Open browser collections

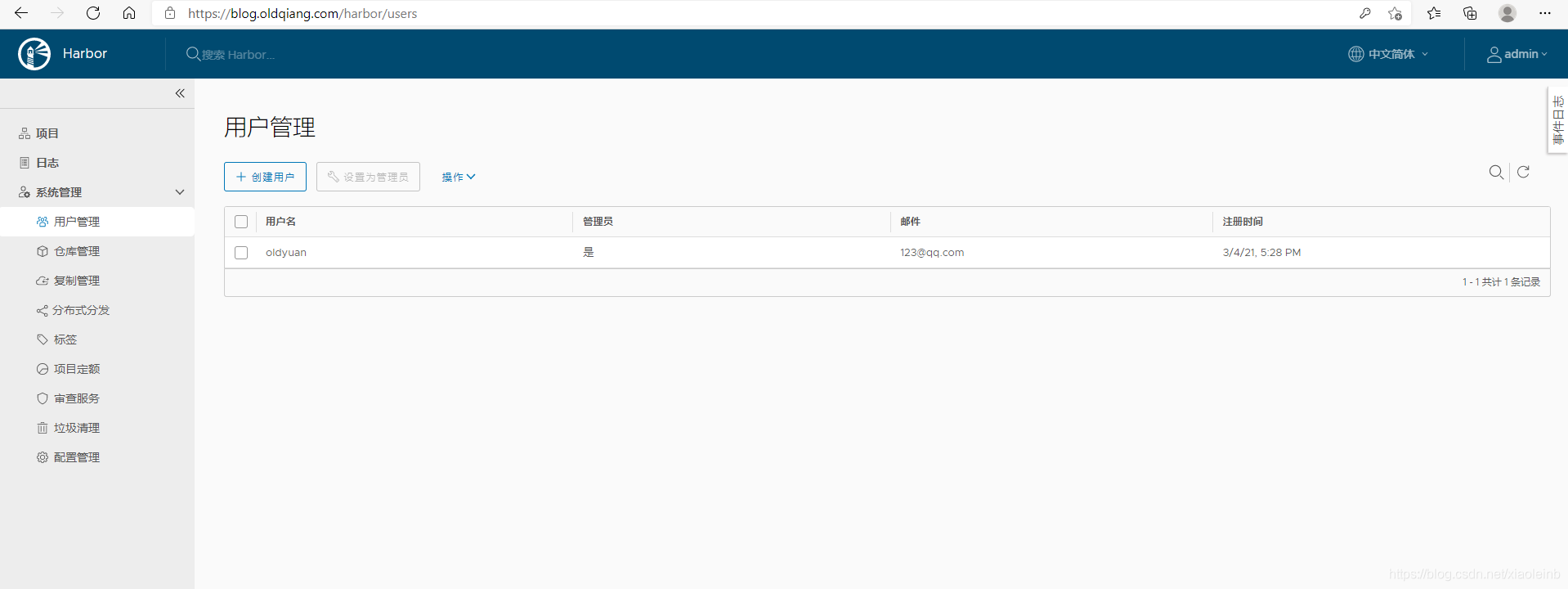point(1470,13)
